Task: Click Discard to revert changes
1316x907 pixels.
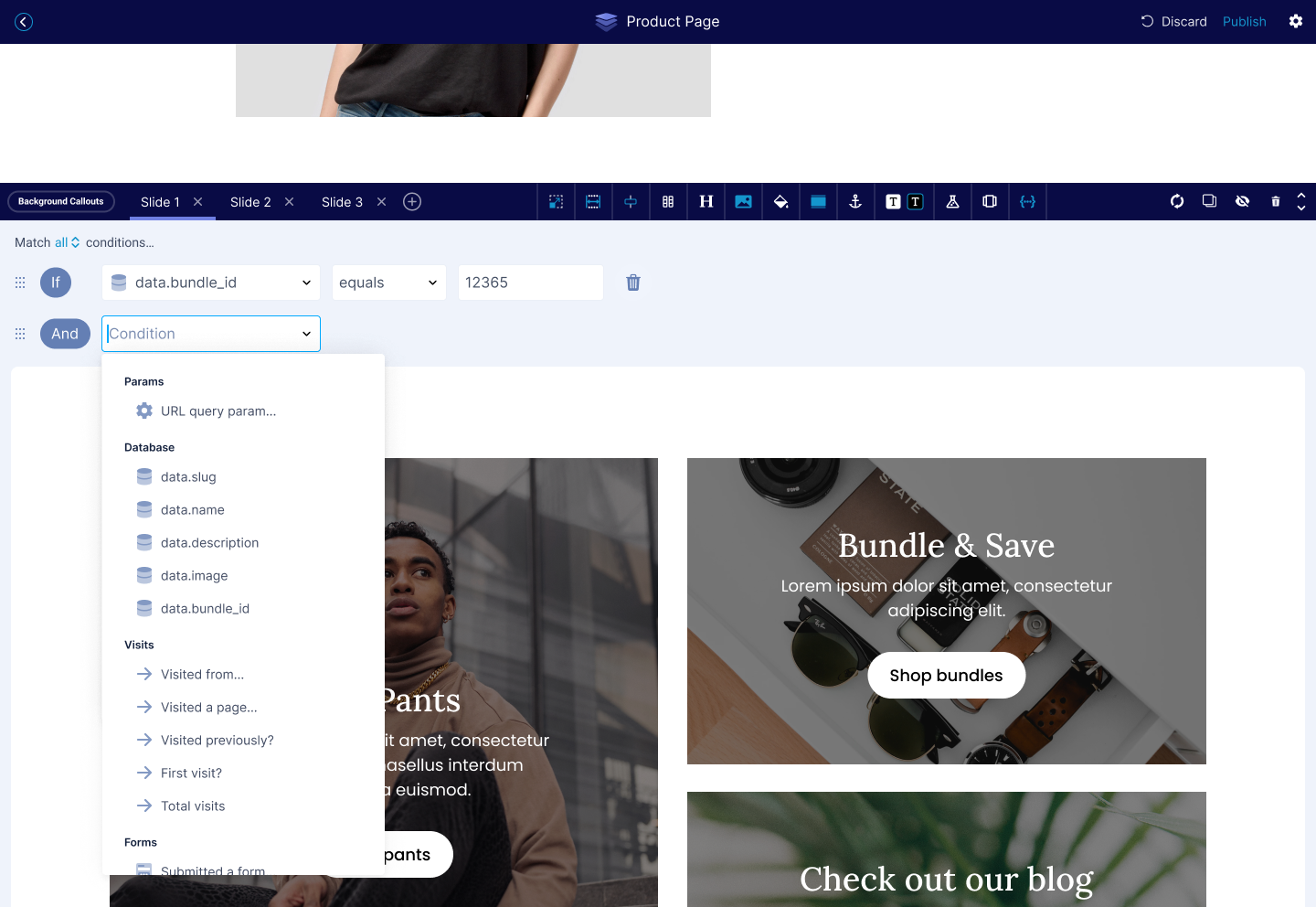Action: coord(1174,21)
